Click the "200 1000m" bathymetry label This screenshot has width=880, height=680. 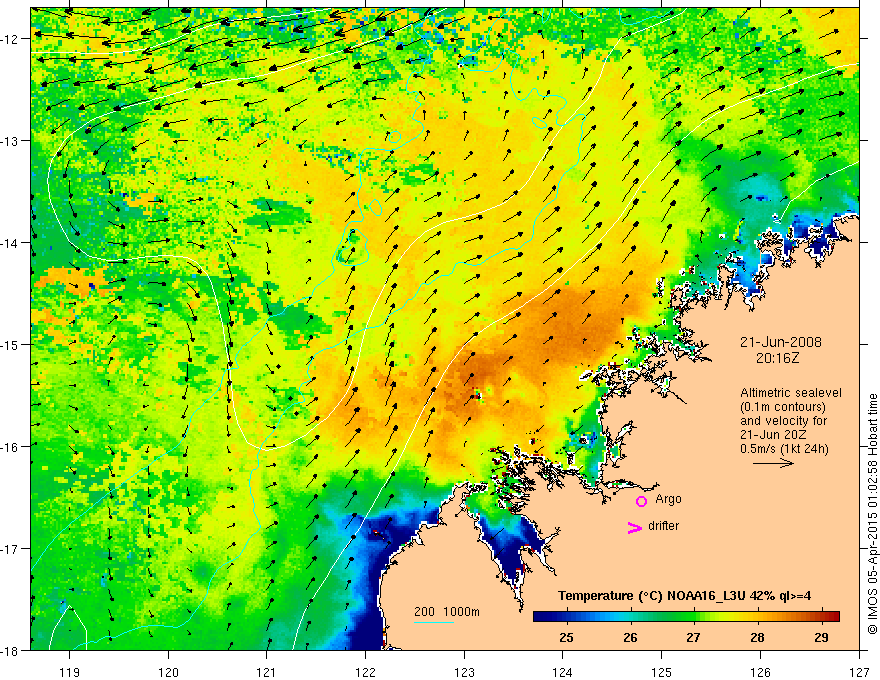[447, 612]
